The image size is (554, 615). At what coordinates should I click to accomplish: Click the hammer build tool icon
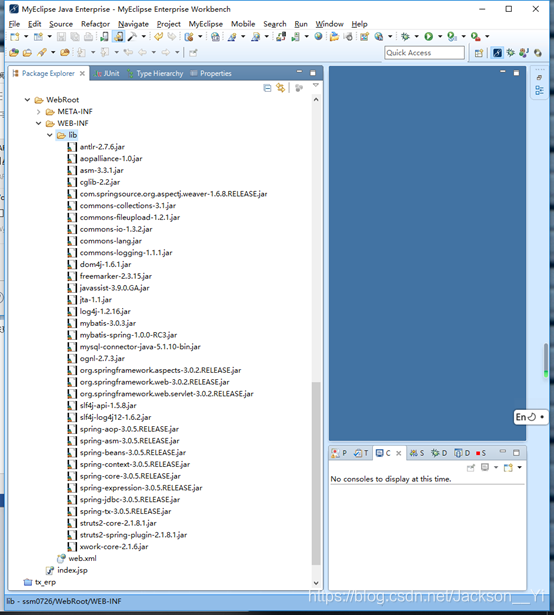pos(132,36)
